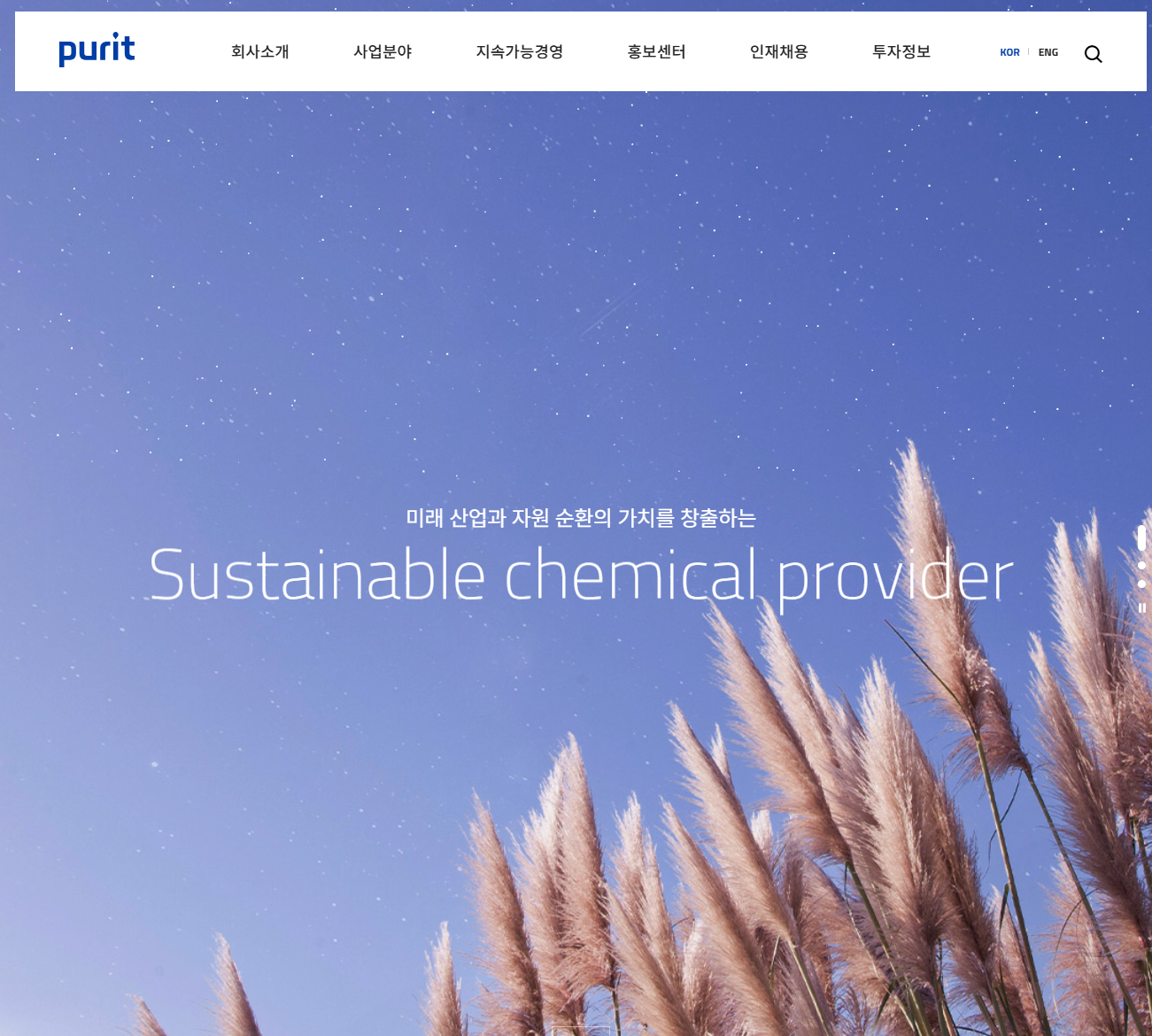Viewport: 1152px width, 1036px height.
Task: Open 회사소개 menu
Action: [x=260, y=52]
